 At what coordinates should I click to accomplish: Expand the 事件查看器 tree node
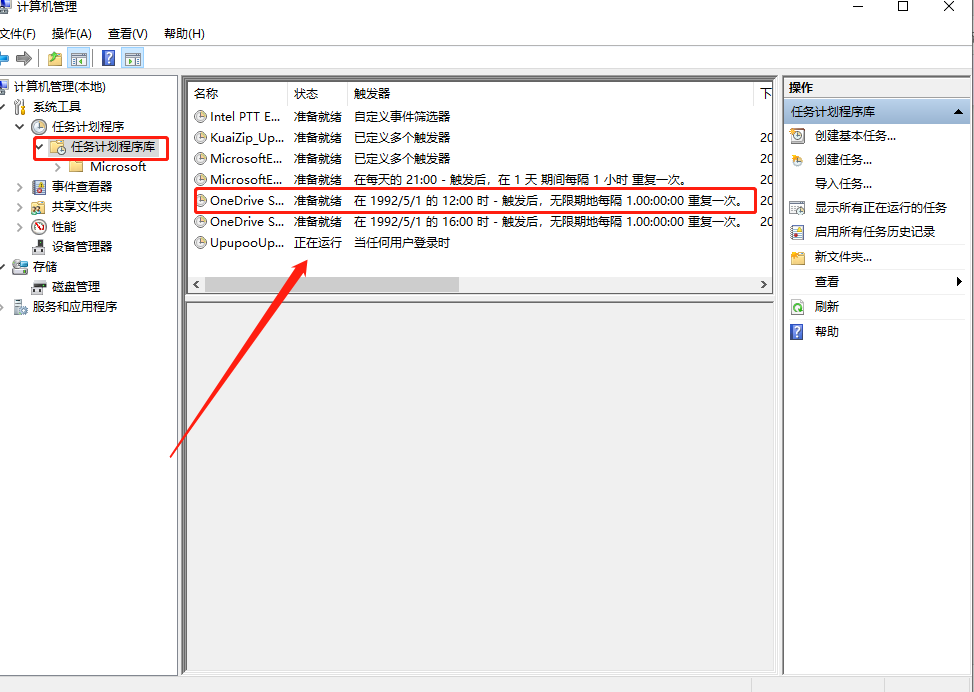coord(20,187)
